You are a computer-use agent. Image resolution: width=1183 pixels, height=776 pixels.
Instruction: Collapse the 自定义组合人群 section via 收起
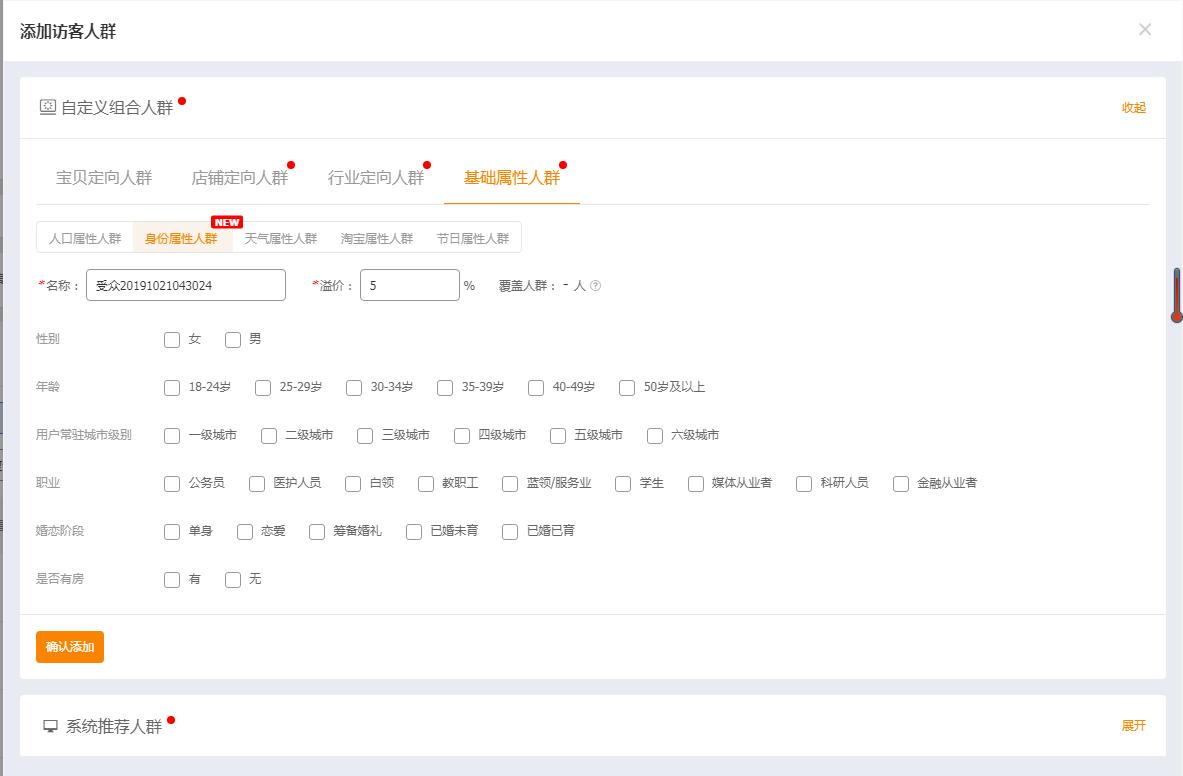coord(1133,108)
